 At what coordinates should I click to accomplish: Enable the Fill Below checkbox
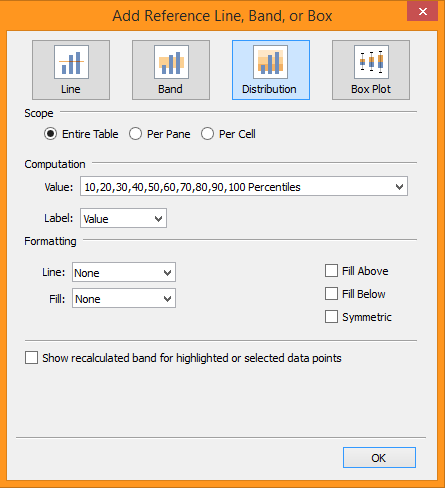[x=331, y=294]
